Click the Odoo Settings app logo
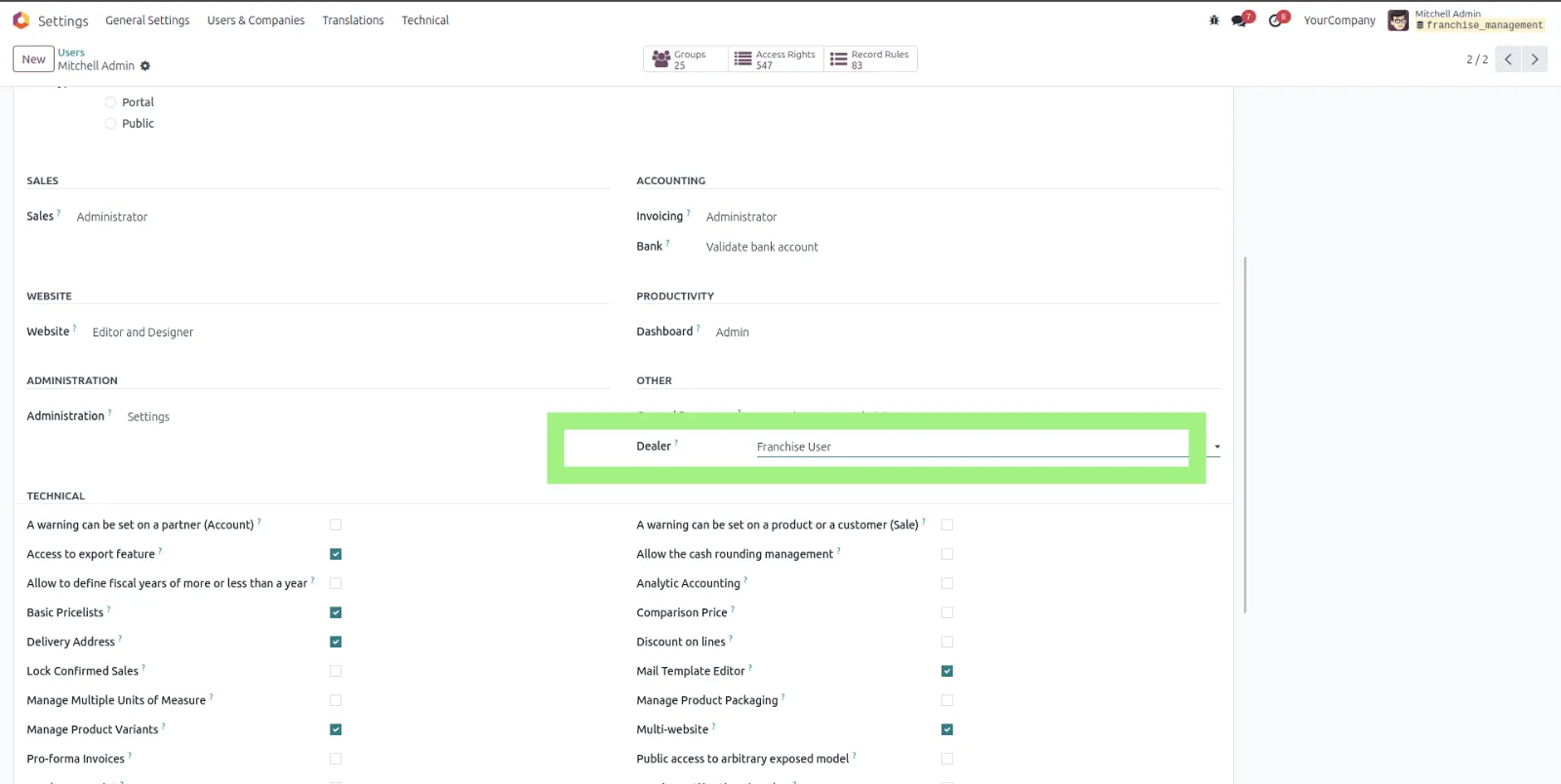This screenshot has height=784, width=1561. [20, 20]
